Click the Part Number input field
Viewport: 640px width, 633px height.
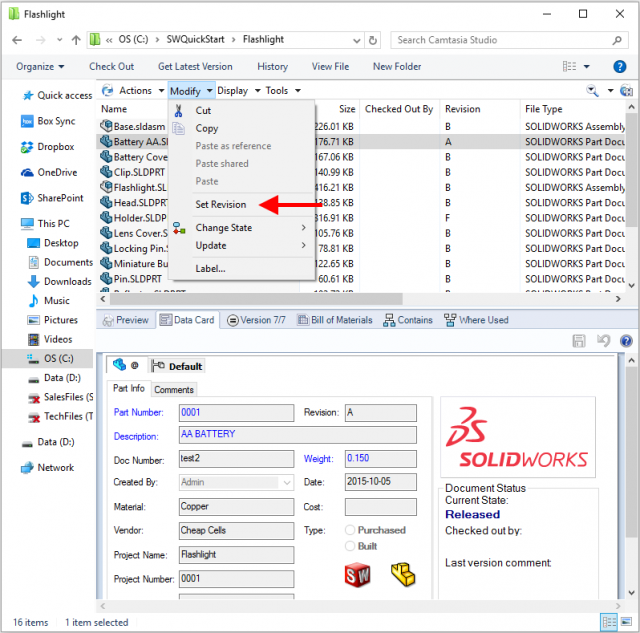[x=236, y=413]
